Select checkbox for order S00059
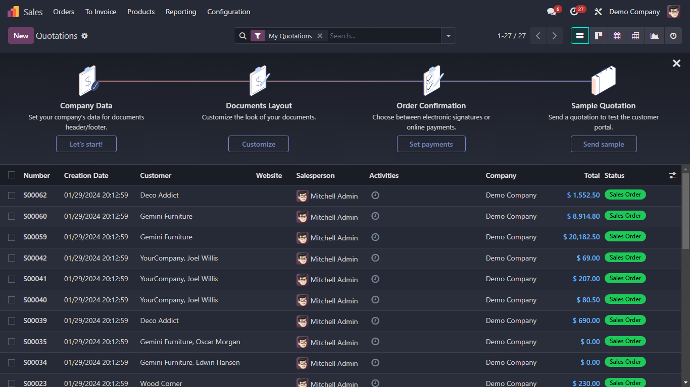The width and height of the screenshot is (690, 387). (11, 237)
